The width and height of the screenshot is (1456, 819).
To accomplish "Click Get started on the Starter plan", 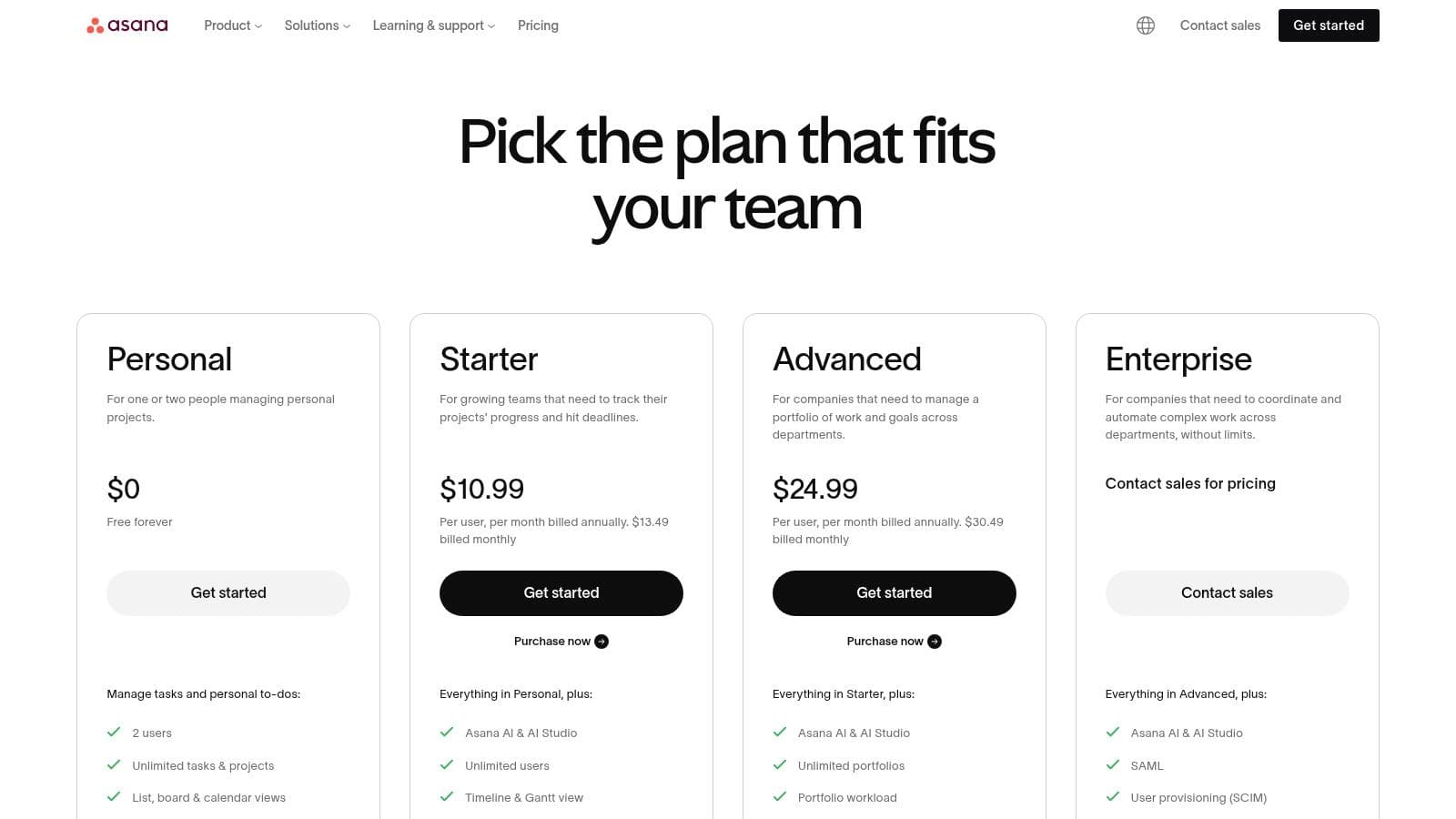I will pyautogui.click(x=561, y=592).
